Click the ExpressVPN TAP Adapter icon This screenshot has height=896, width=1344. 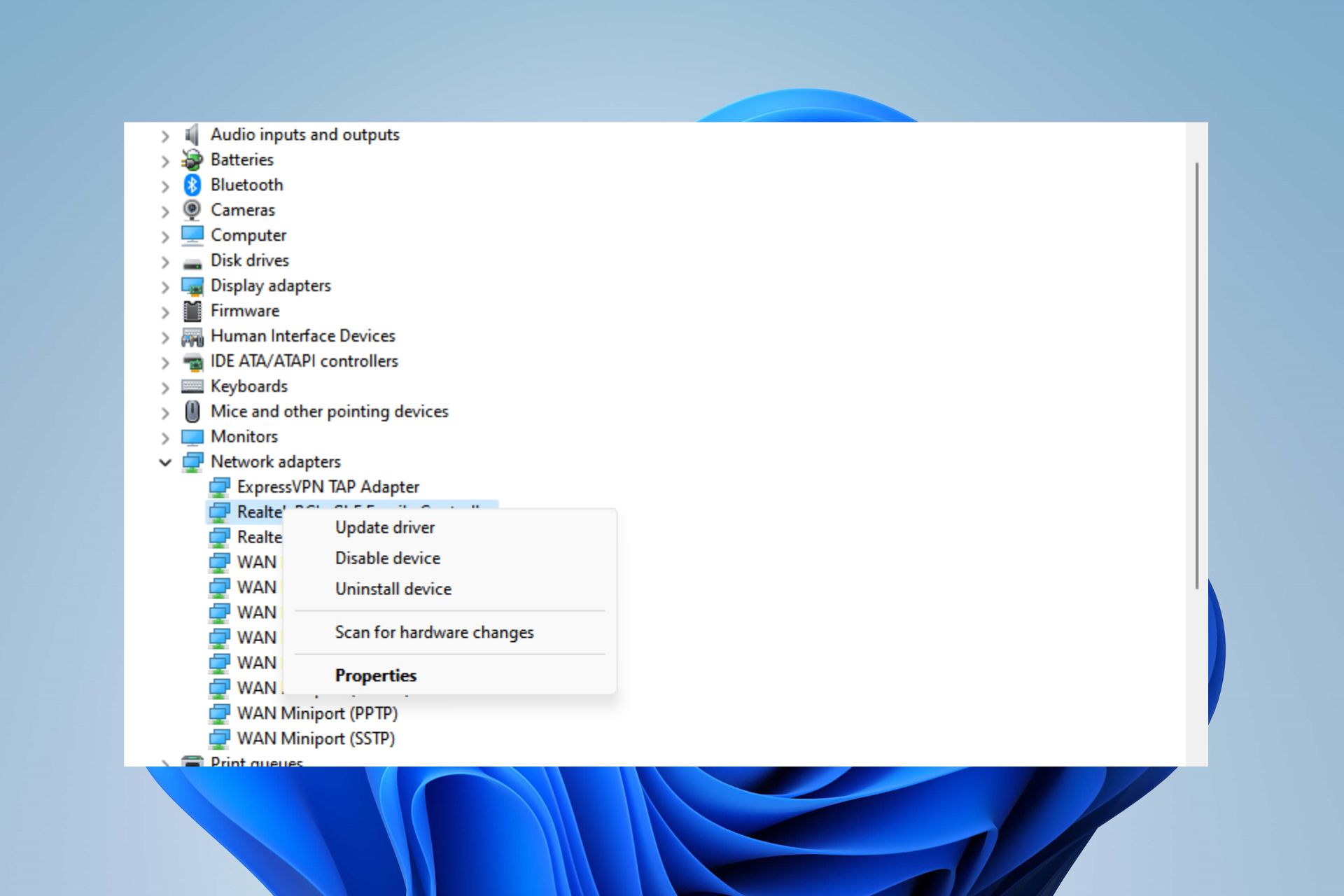219,486
